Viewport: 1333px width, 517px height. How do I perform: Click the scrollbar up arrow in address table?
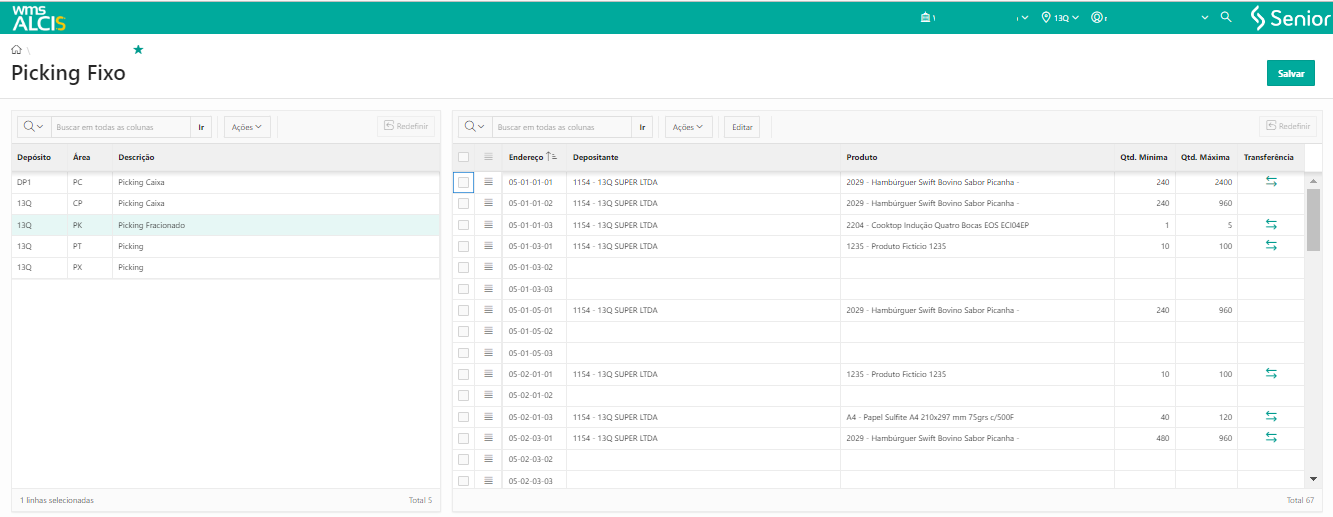coord(1313,180)
